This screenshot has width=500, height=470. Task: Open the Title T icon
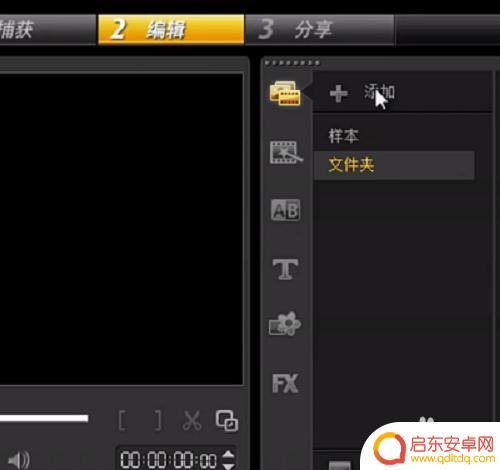[285, 269]
